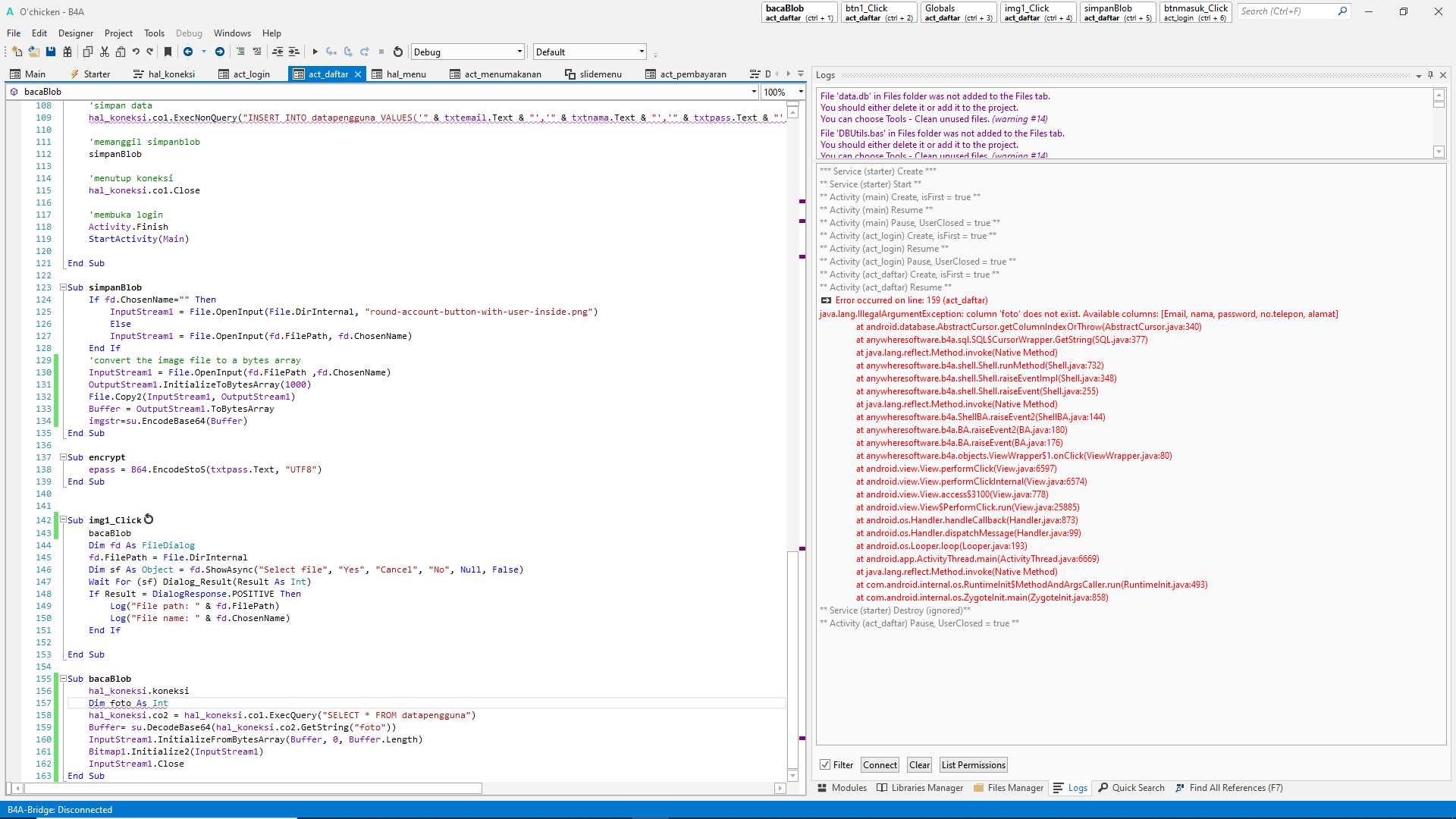Click the List Permissions button
The image size is (1456, 819).
pos(973,765)
